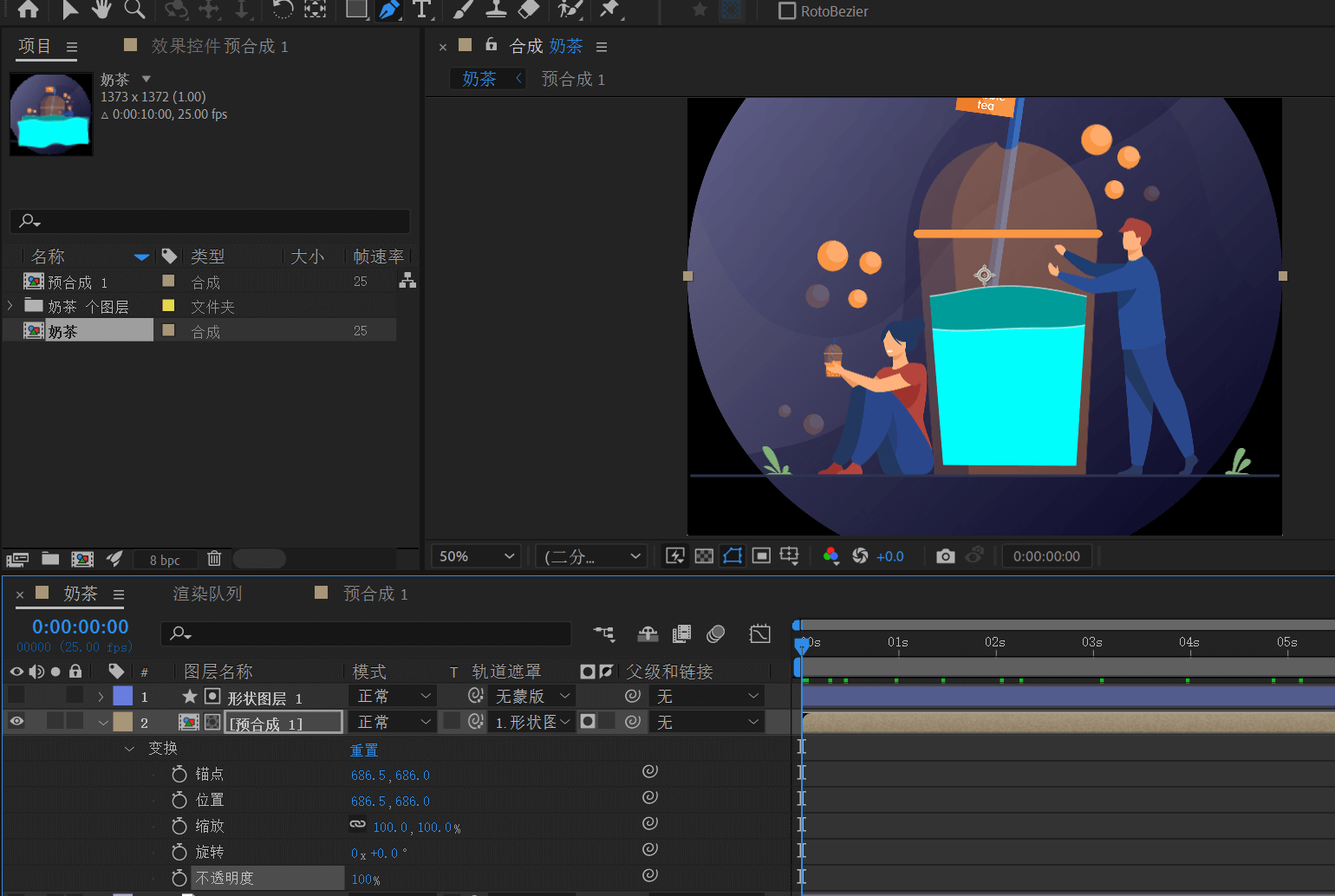Select the Pen tool in toolbar
This screenshot has width=1335, height=896.
click(390, 10)
